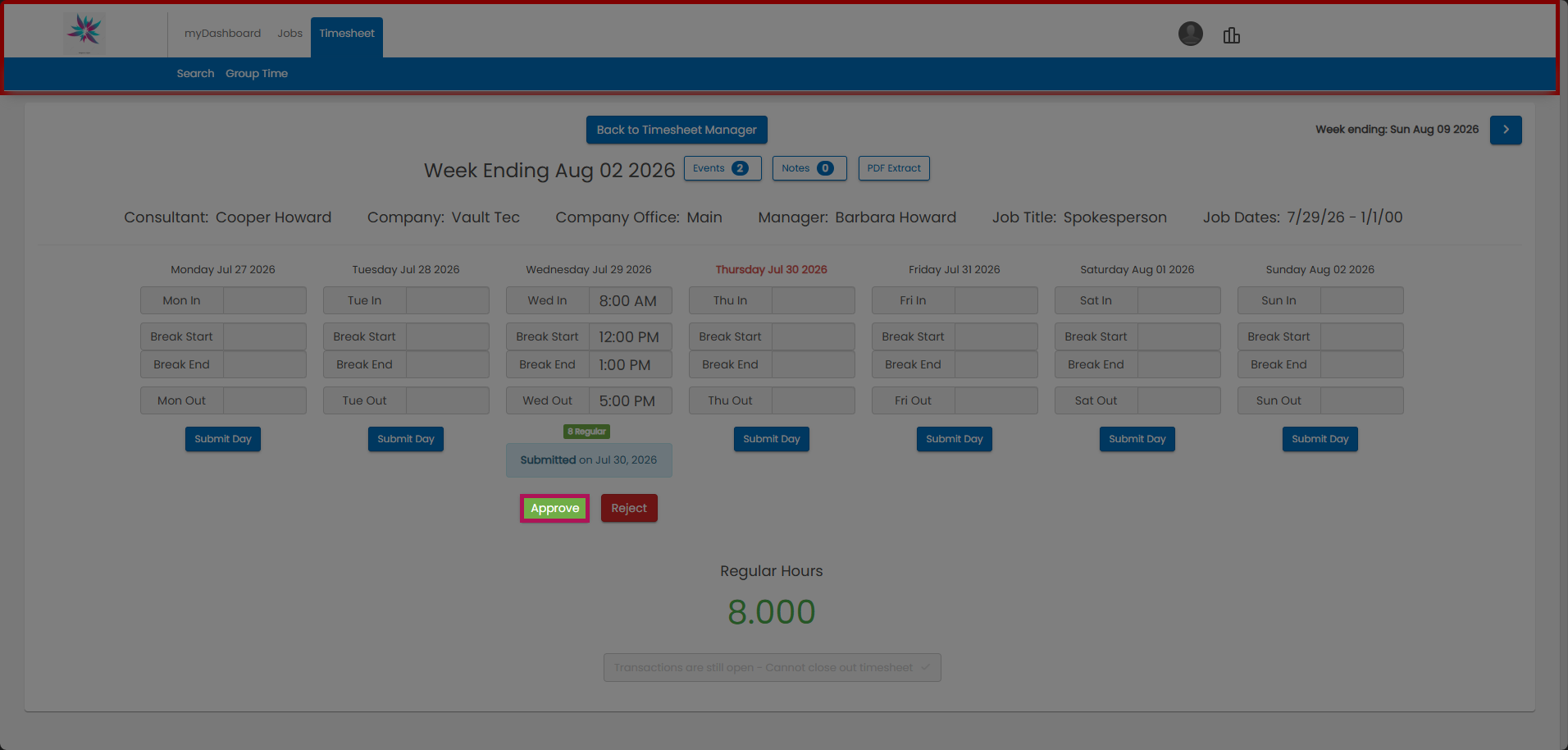This screenshot has height=750, width=1568.
Task: Click the 8 Regular green badge
Action: pos(586,432)
